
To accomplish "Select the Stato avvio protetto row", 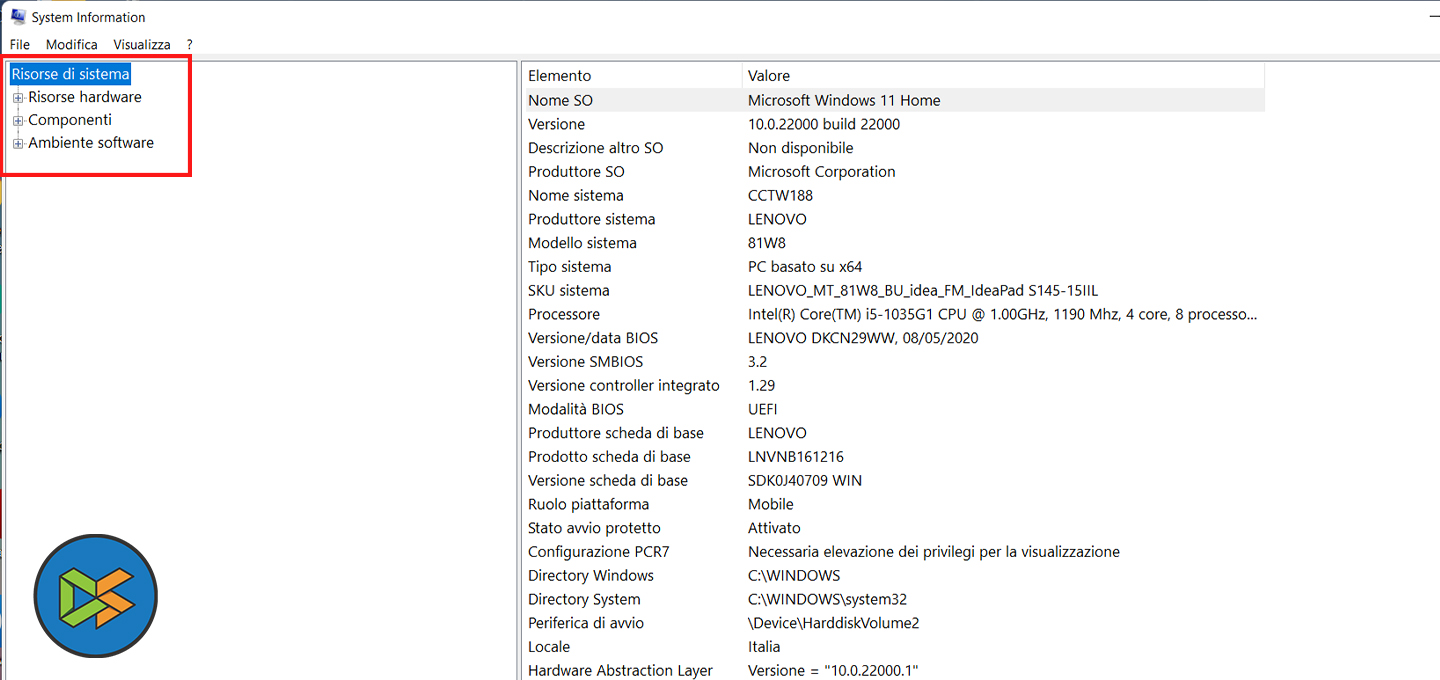I will [894, 528].
